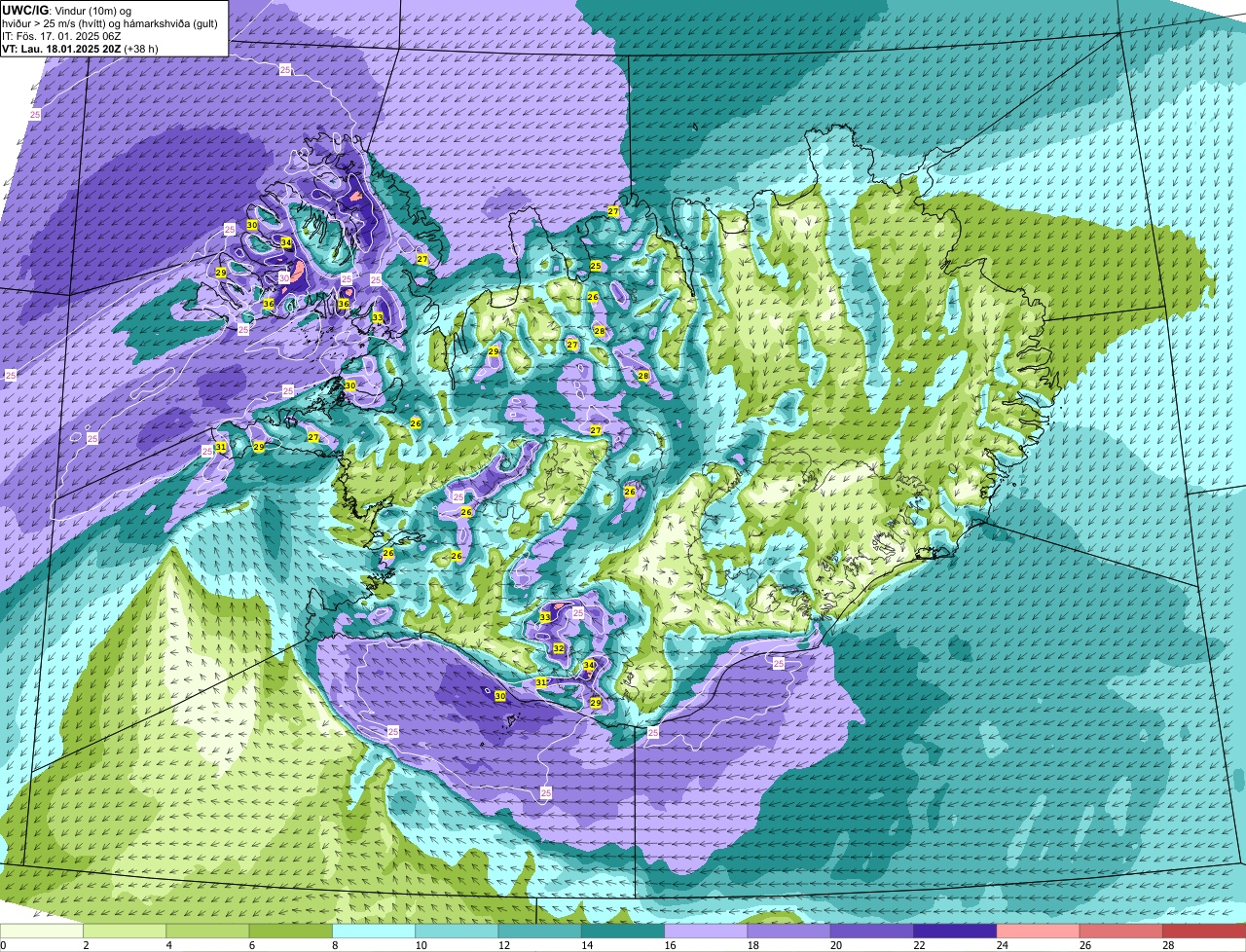The height and width of the screenshot is (952, 1246).
Task: Click the legend scale tick label '20'
Action: coord(834,945)
